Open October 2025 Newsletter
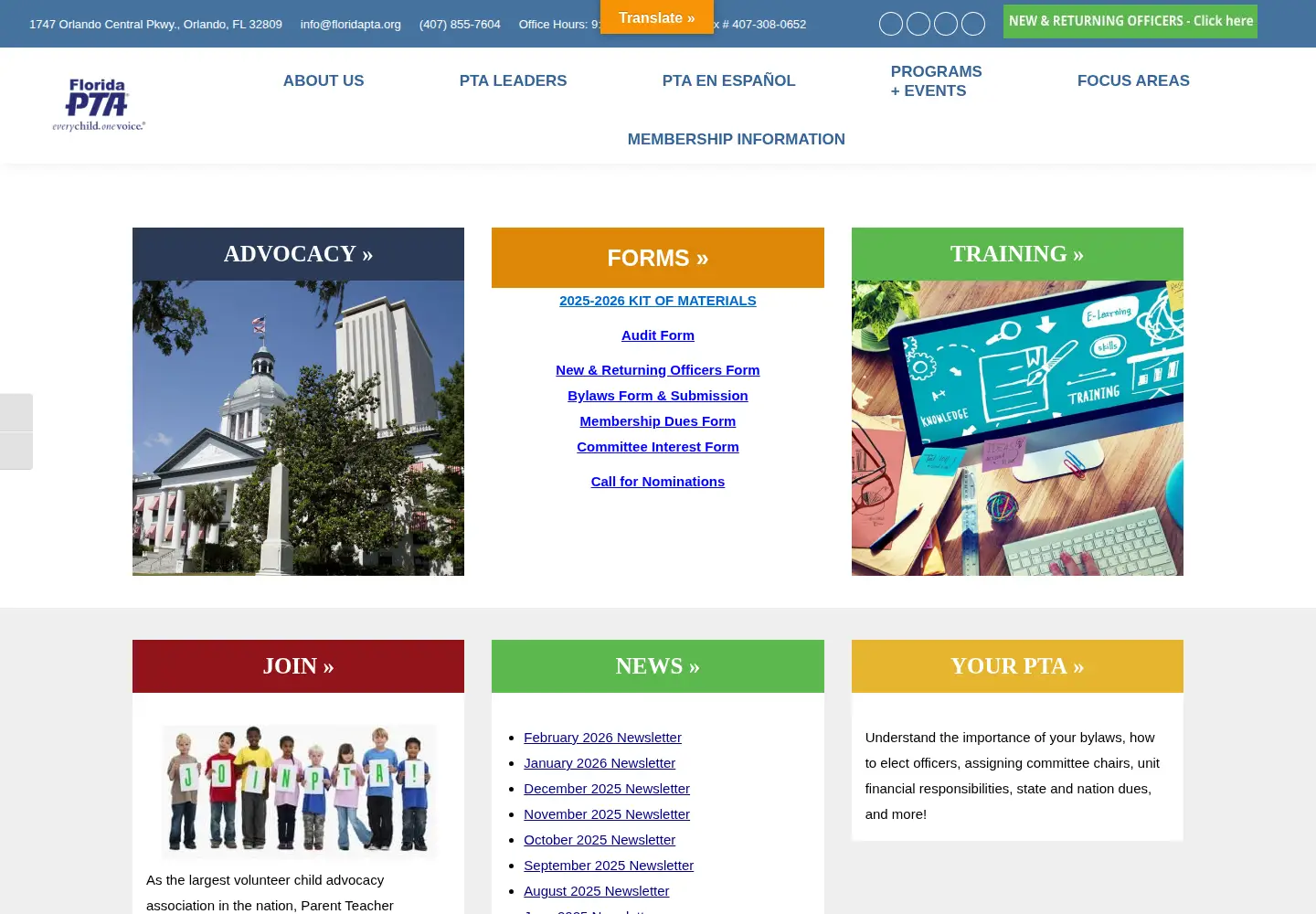Viewport: 1316px width, 914px height. [600, 840]
